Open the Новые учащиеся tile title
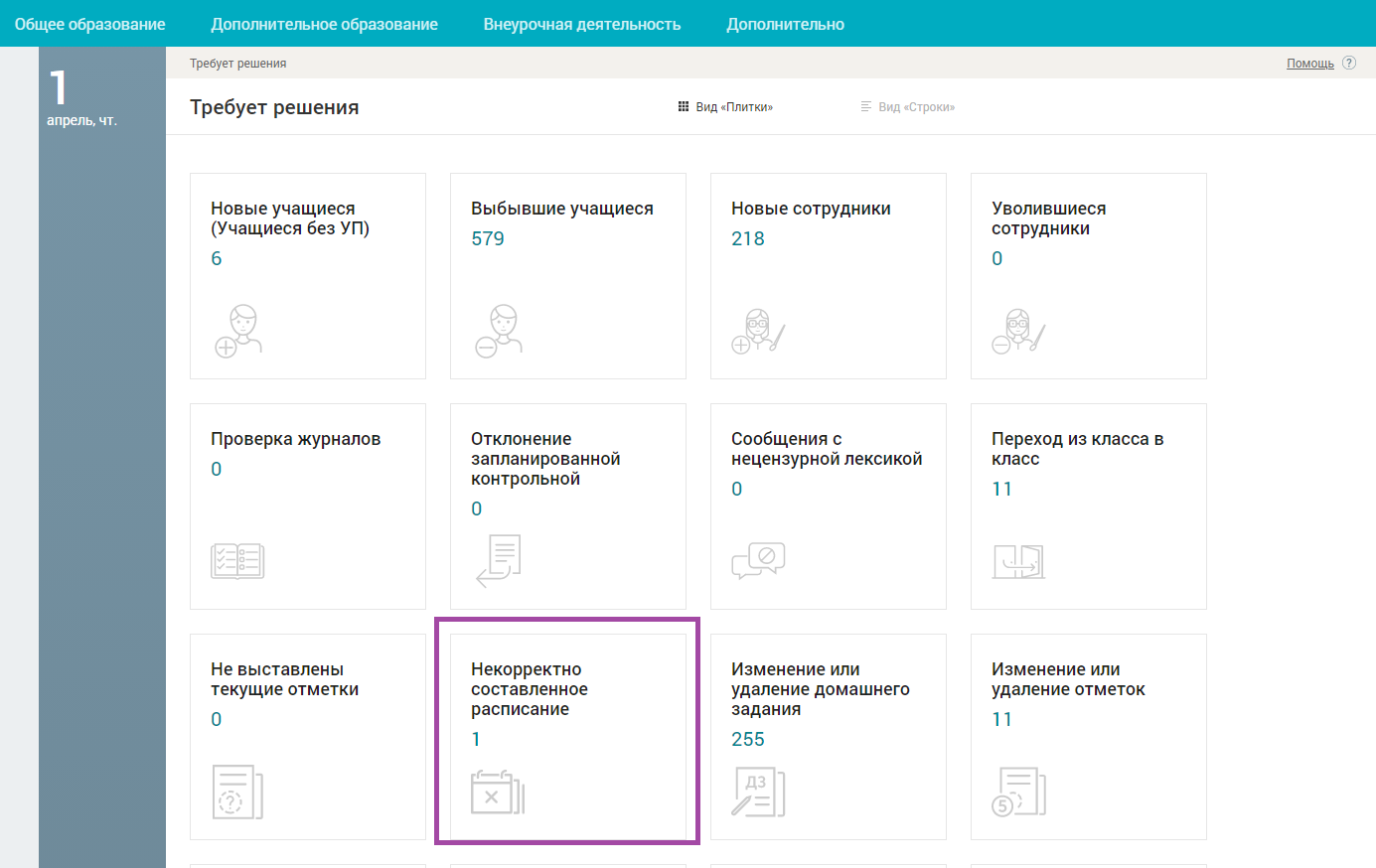The height and width of the screenshot is (868, 1376). point(290,218)
